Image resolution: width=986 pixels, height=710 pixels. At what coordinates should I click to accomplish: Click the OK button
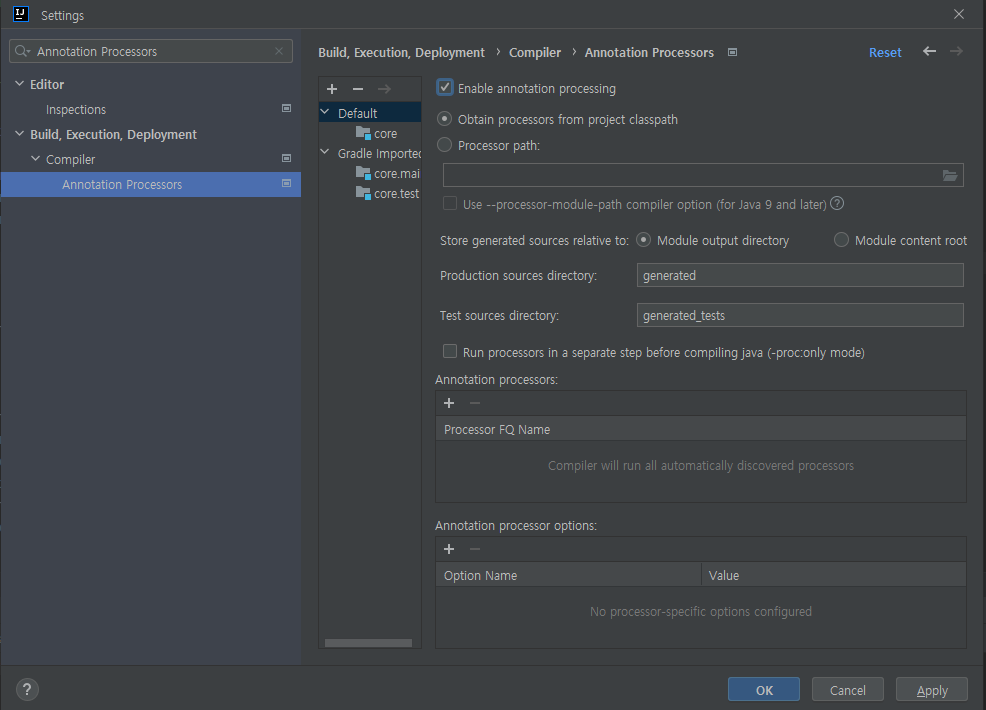tap(764, 689)
